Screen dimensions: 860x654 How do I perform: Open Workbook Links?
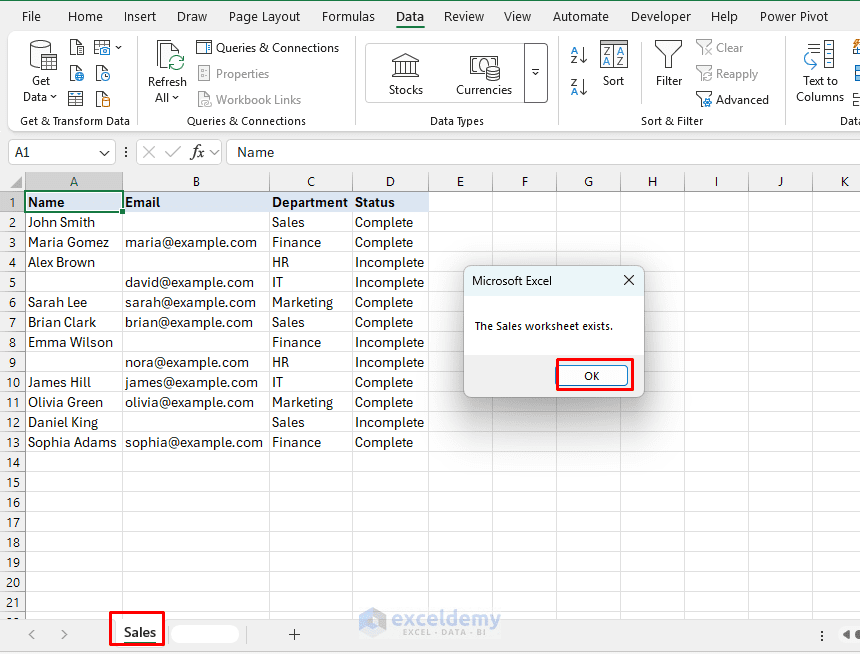[250, 99]
